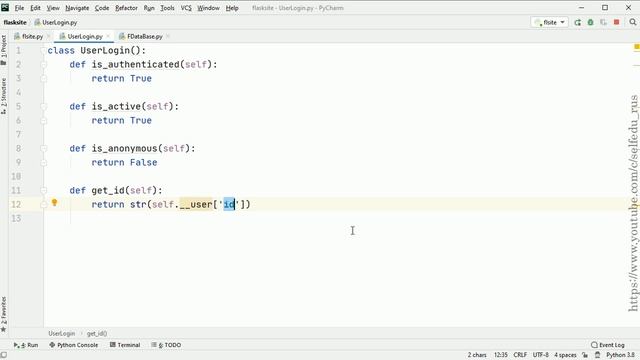640x360 pixels.
Task: Open the Terminal tool window
Action: click(125, 345)
